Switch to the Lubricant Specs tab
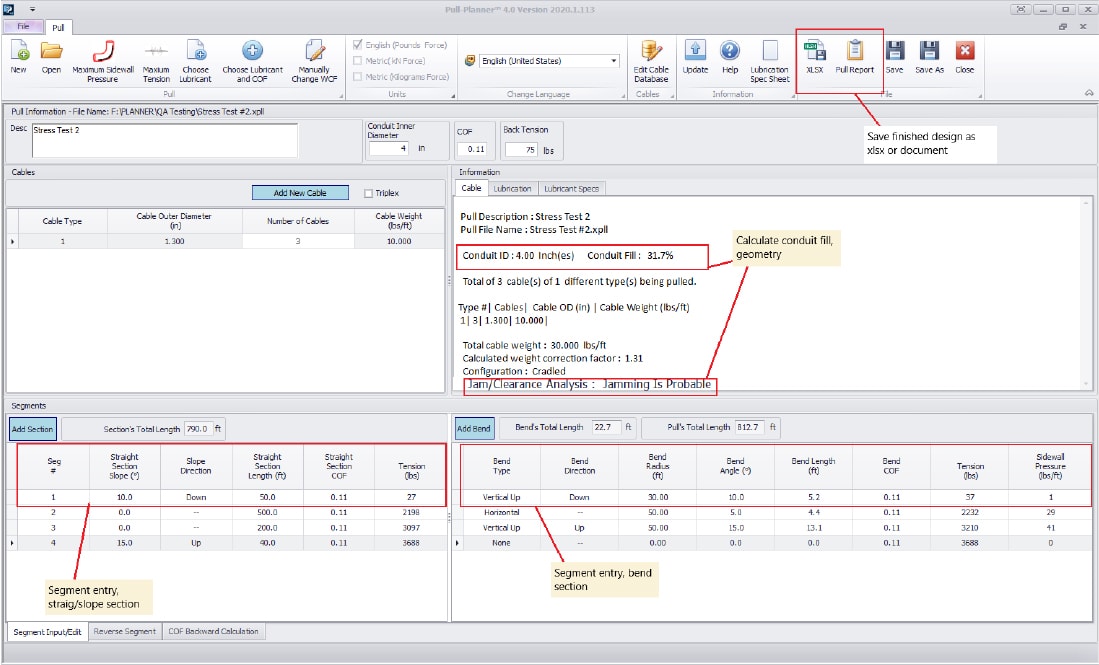The height and width of the screenshot is (665, 1099). [x=571, y=188]
